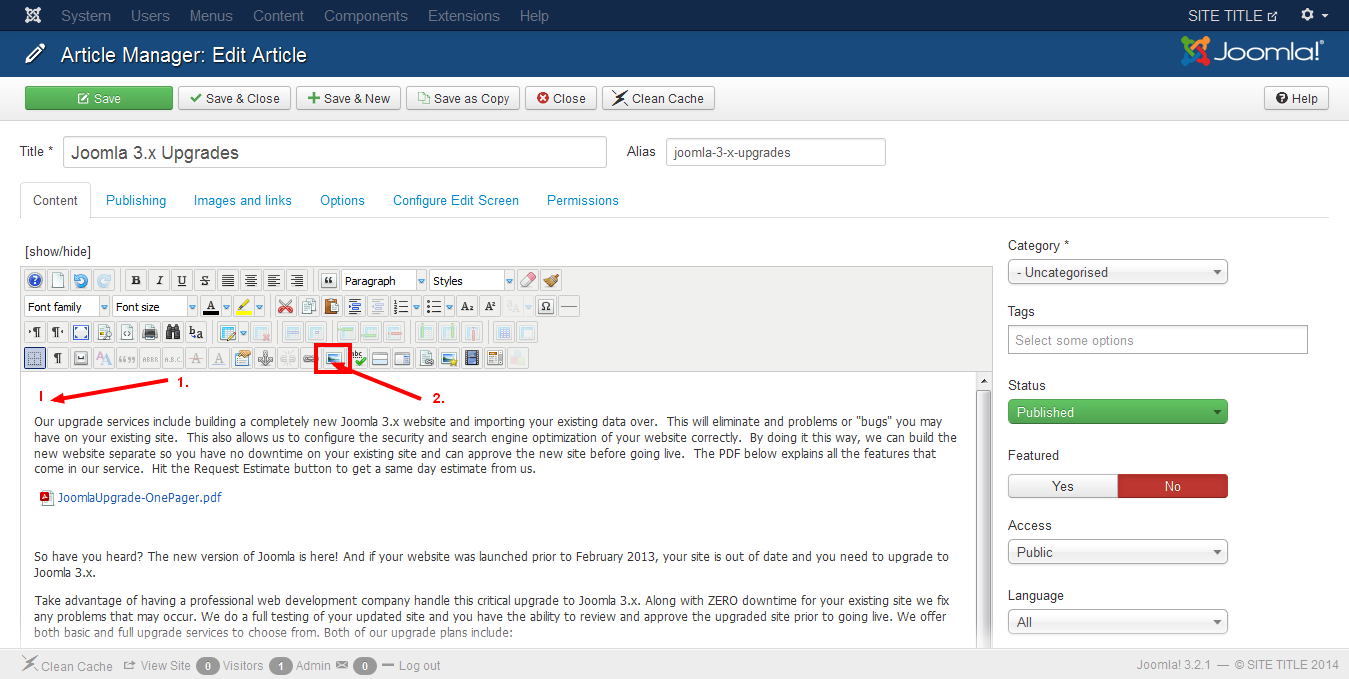This screenshot has width=1349, height=679.
Task: Open the Paragraph format dropdown
Action: [384, 281]
